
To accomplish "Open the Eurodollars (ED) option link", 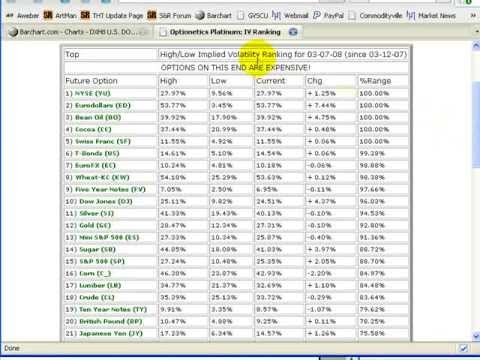I will click(103, 106).
